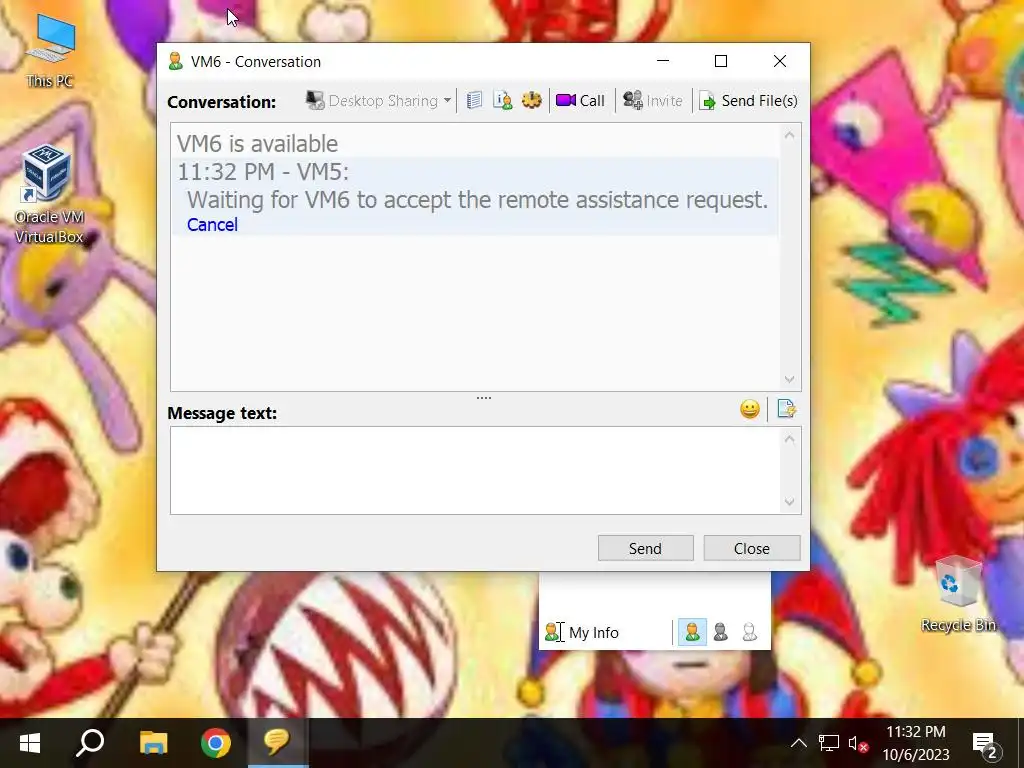This screenshot has width=1024, height=768.
Task: Focus the Message text input box
Action: point(475,470)
